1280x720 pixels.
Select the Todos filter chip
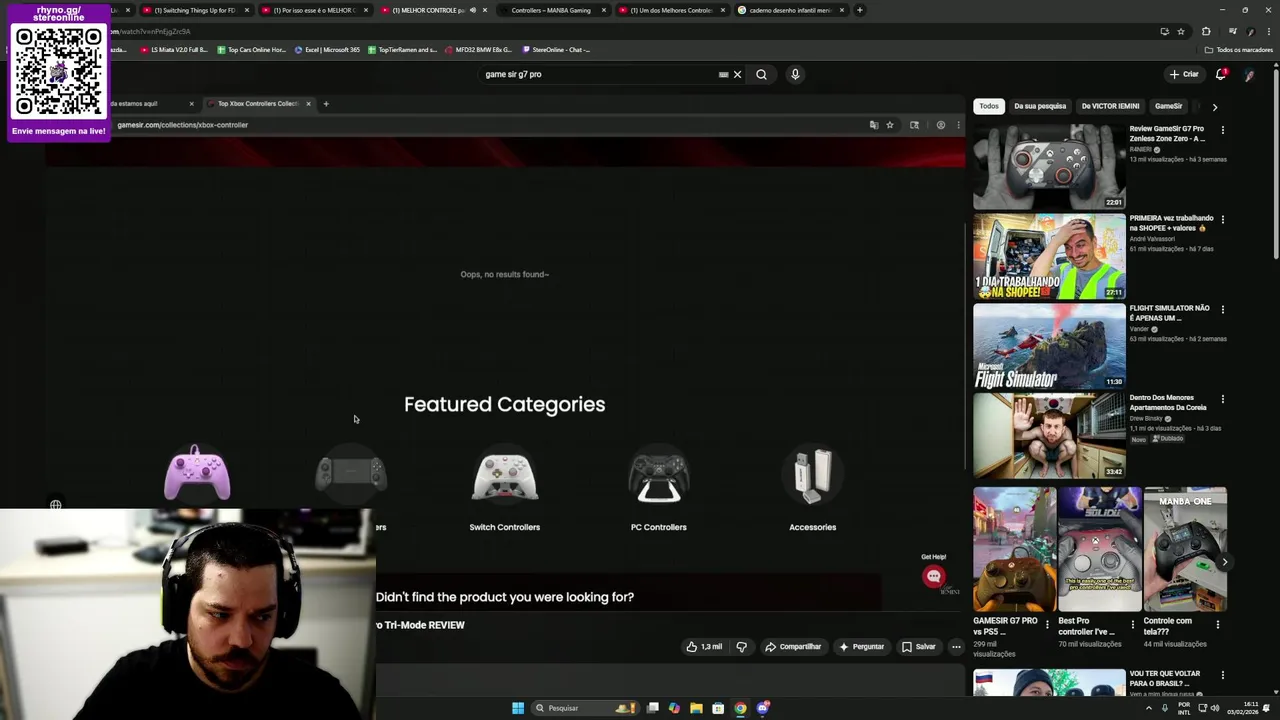click(989, 106)
